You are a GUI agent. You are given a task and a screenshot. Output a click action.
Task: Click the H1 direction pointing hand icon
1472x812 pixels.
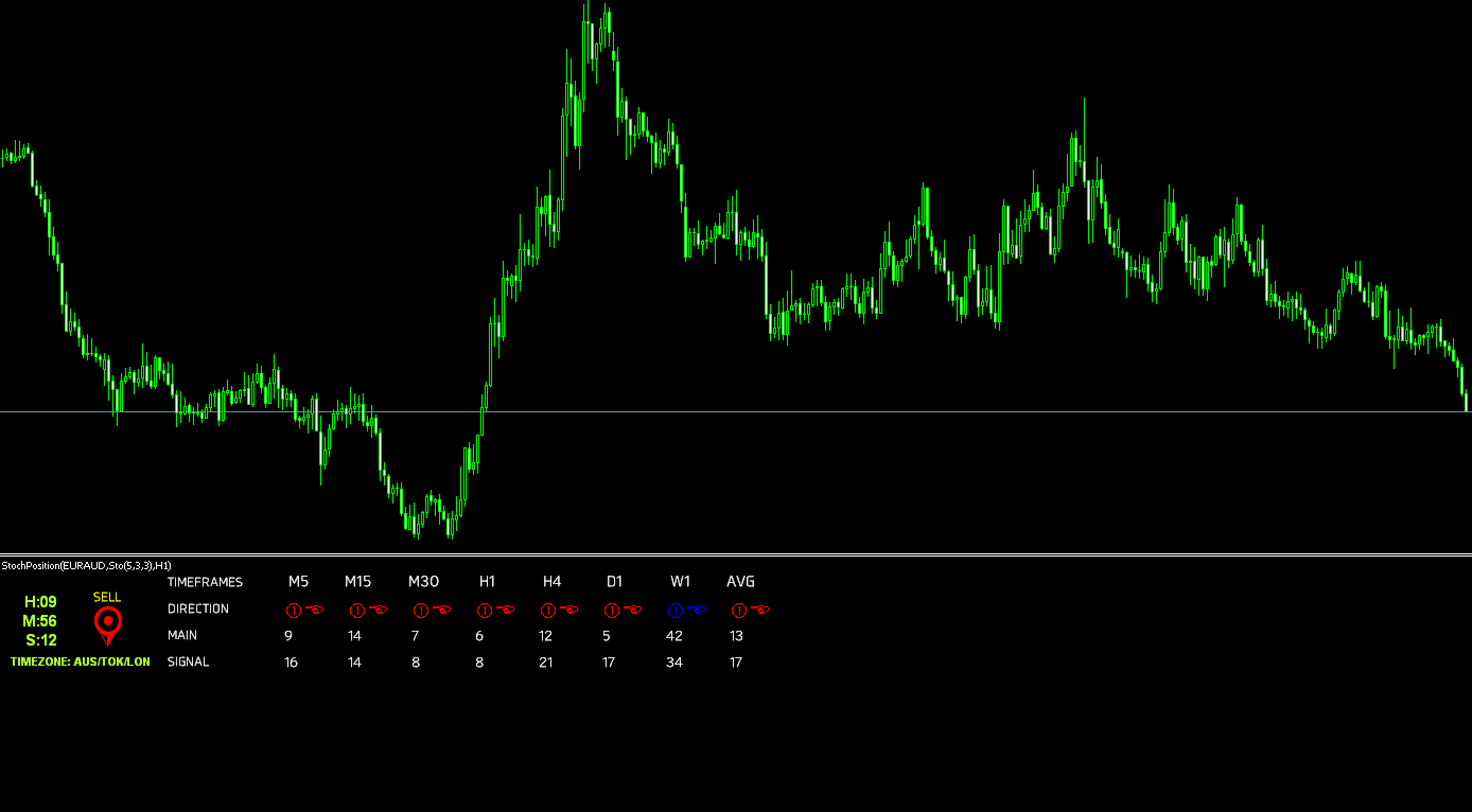tap(506, 610)
